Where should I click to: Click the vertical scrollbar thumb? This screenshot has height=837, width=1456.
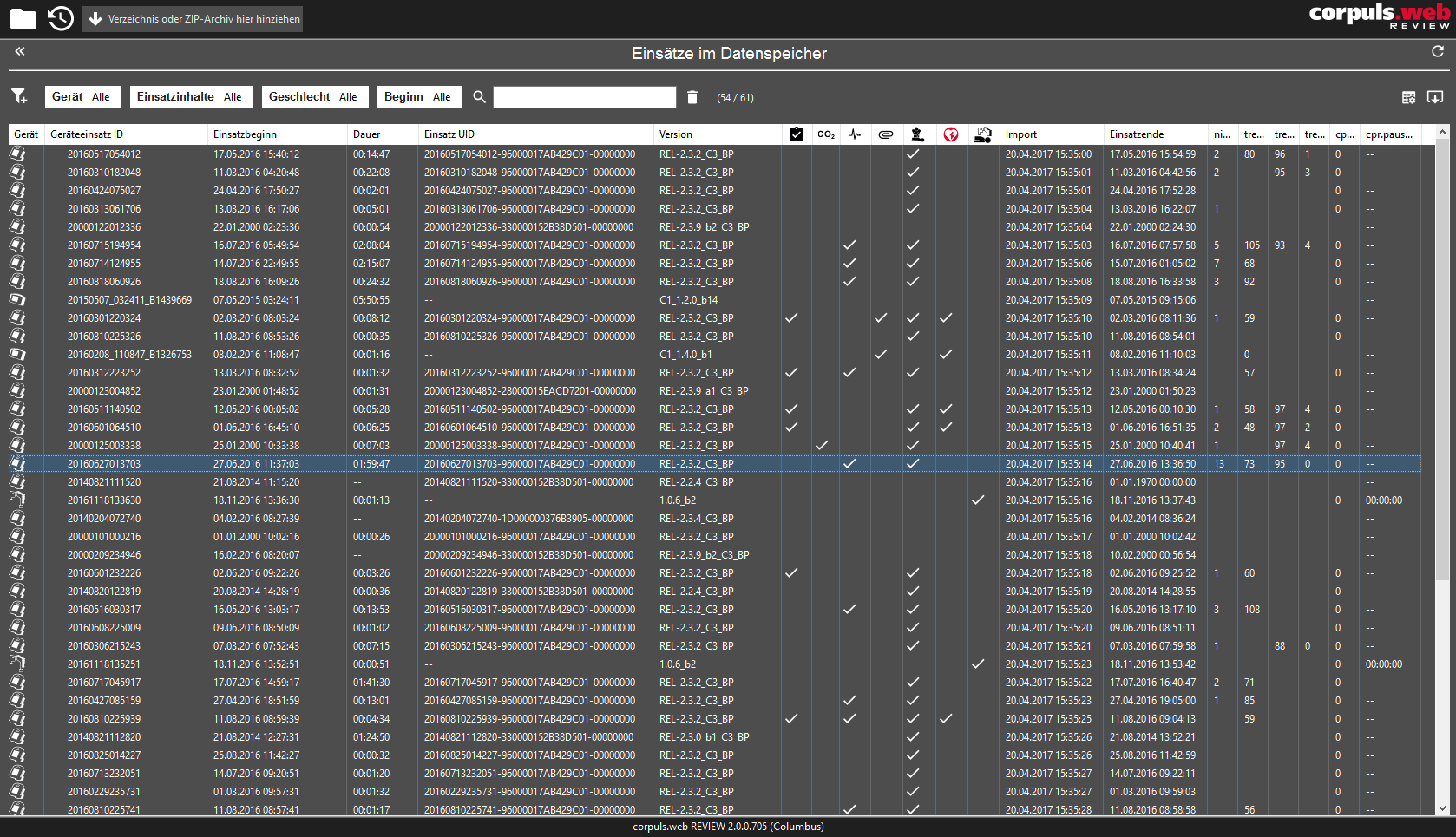click(x=1442, y=360)
